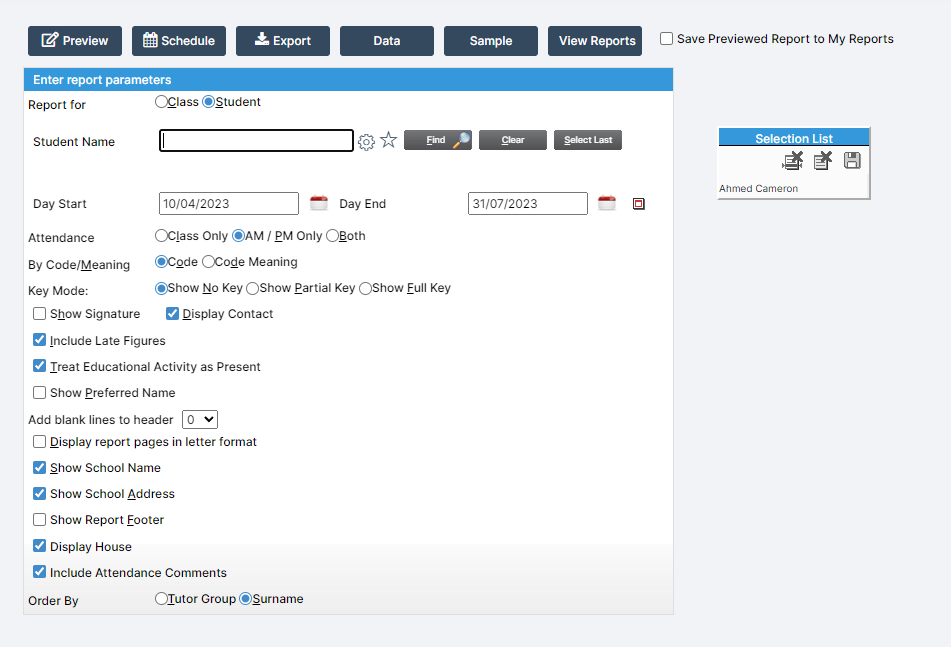This screenshot has height=647, width=951.
Task: Click the gear settings icon beside Student Name
Action: [366, 142]
